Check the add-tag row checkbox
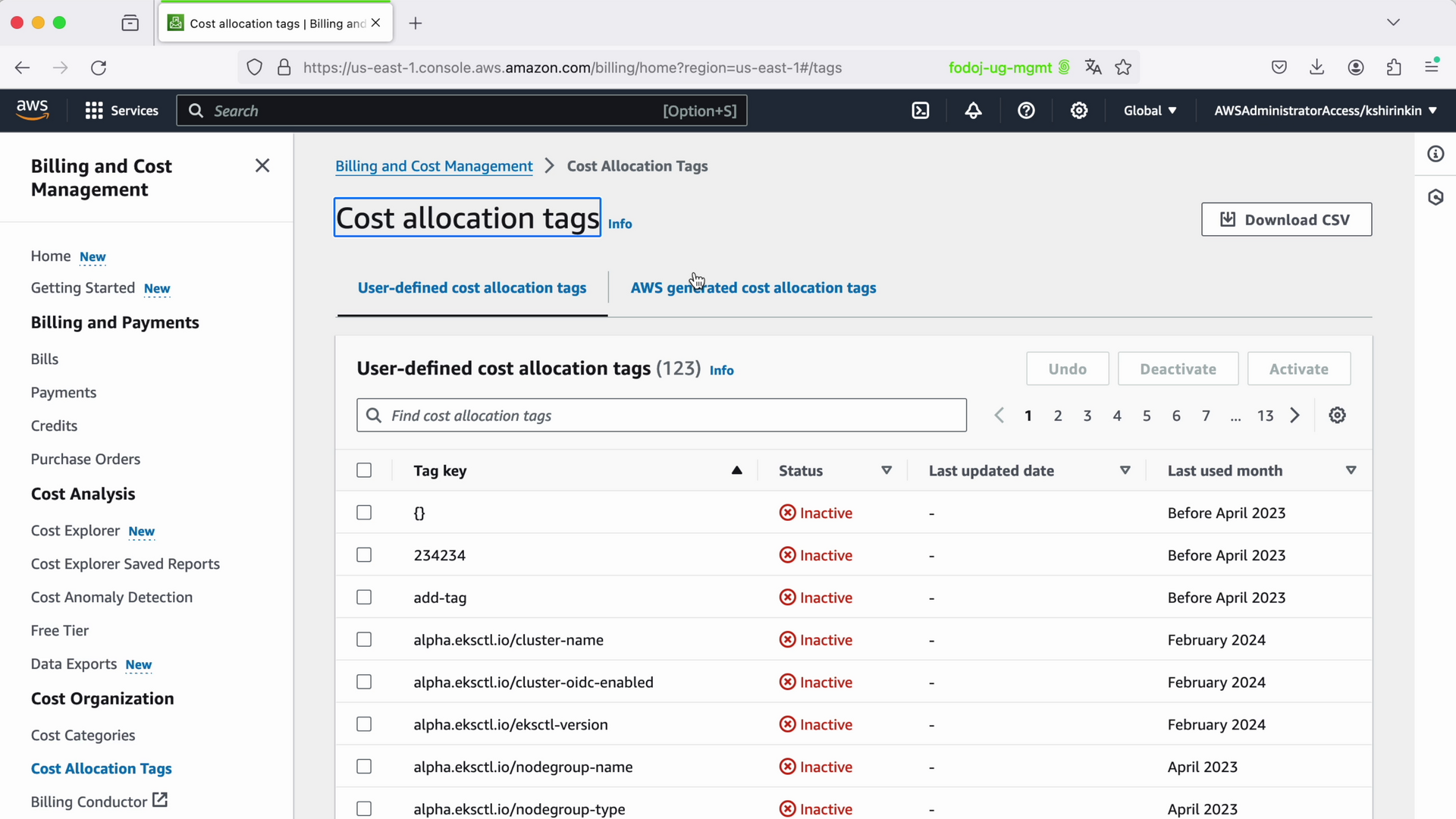The height and width of the screenshot is (819, 1456). point(364,598)
